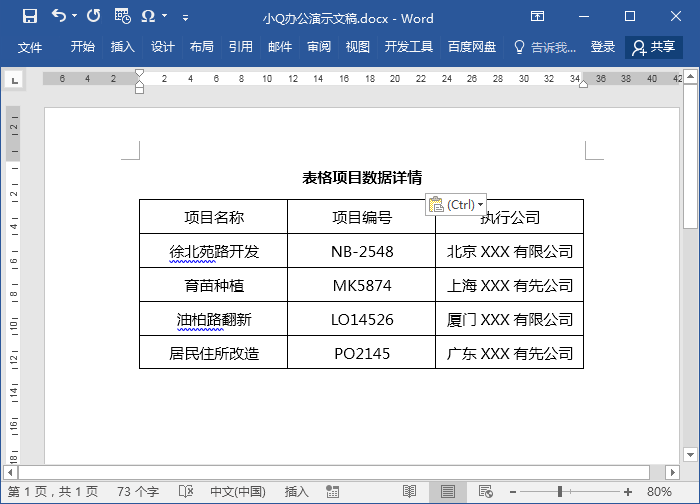Click the horizontal scrollbar right arrow
Viewport: 700px width, 504px height.
tap(672, 472)
